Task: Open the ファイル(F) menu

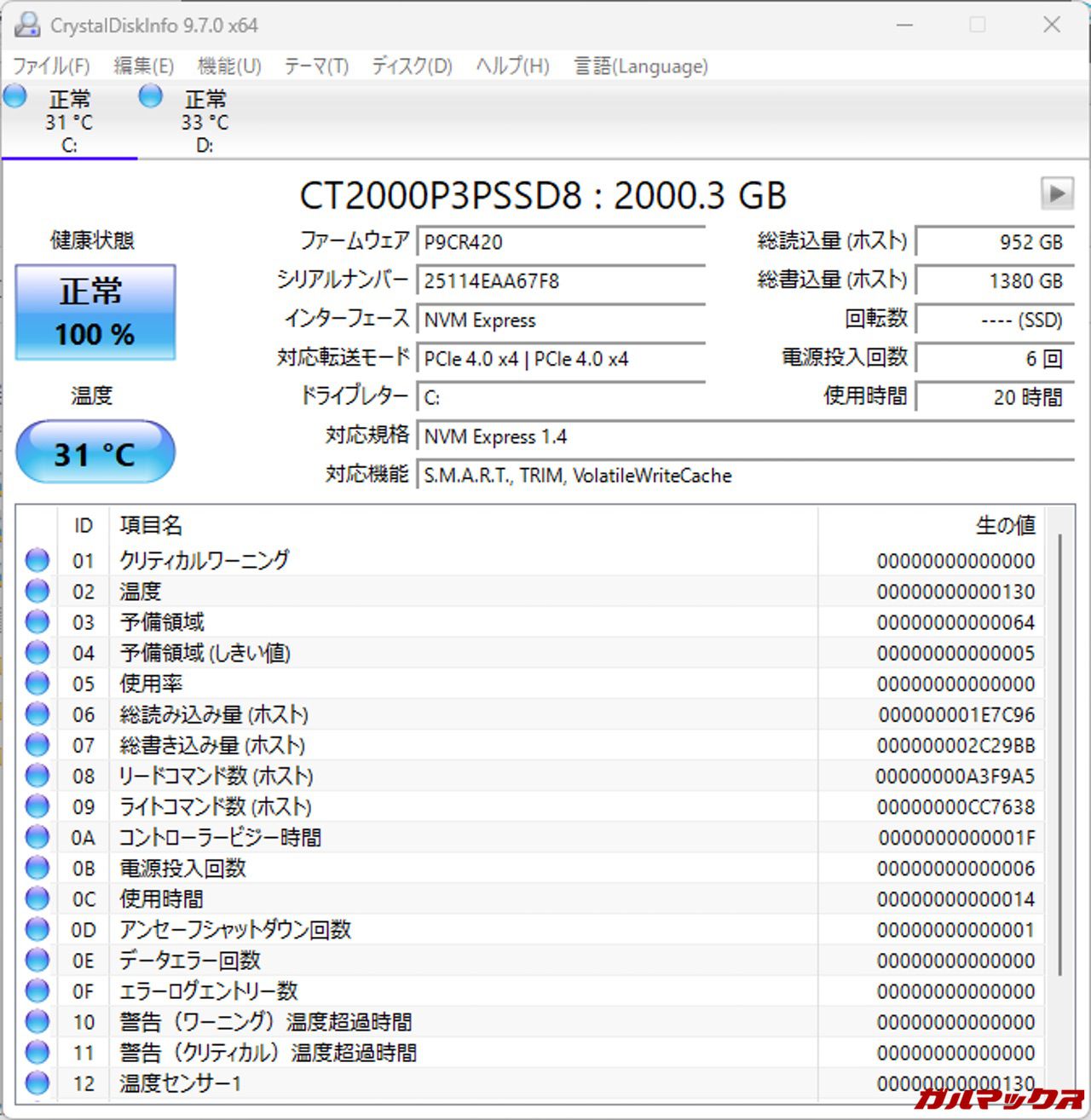Action: (51, 66)
